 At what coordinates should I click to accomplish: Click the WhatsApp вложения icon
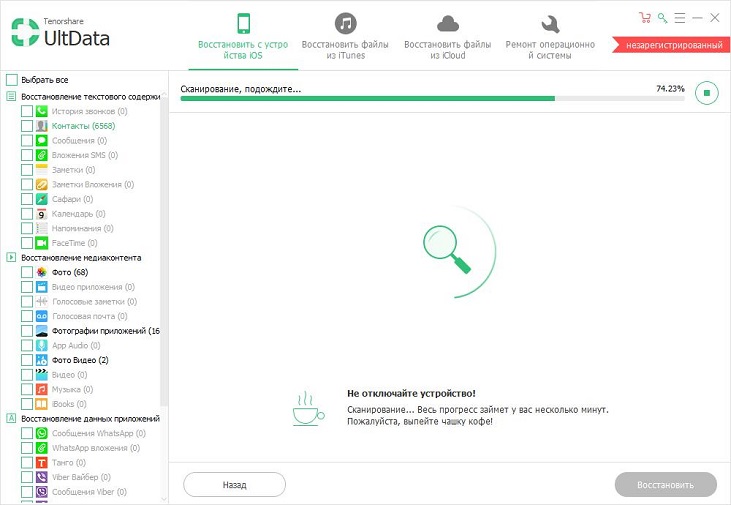[x=41, y=448]
